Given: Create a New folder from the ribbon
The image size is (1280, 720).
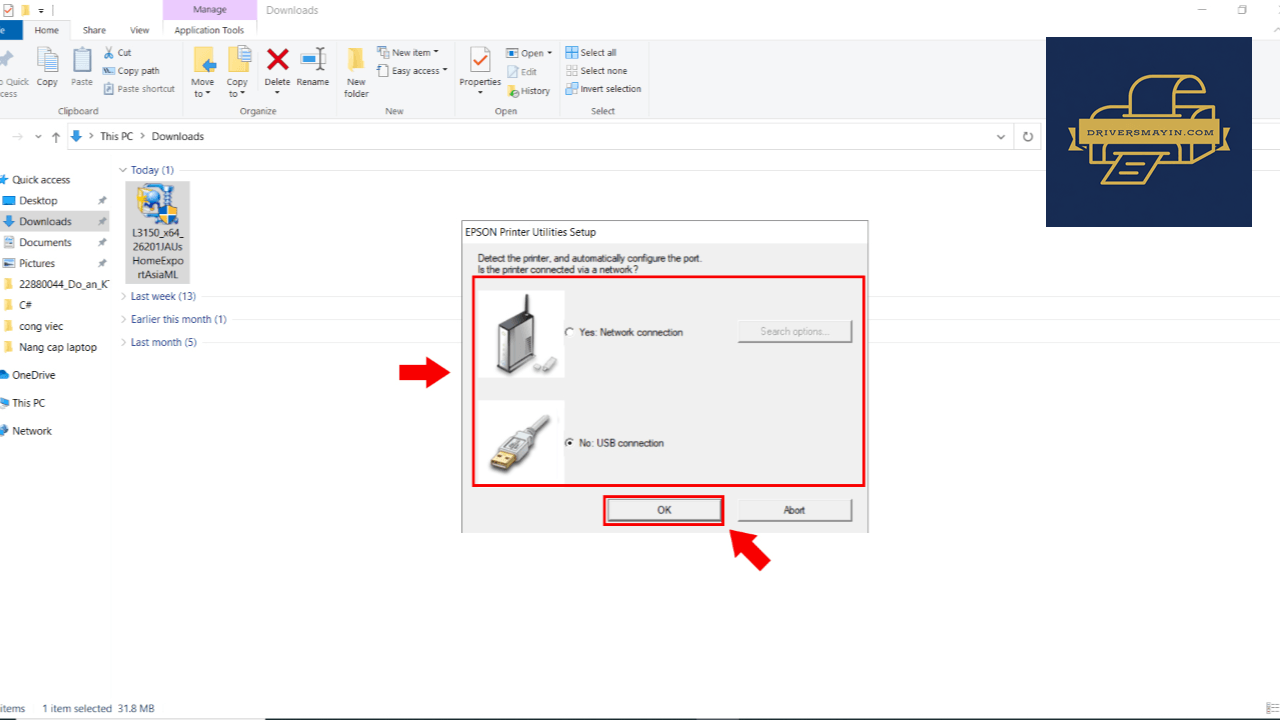Looking at the screenshot, I should (356, 72).
